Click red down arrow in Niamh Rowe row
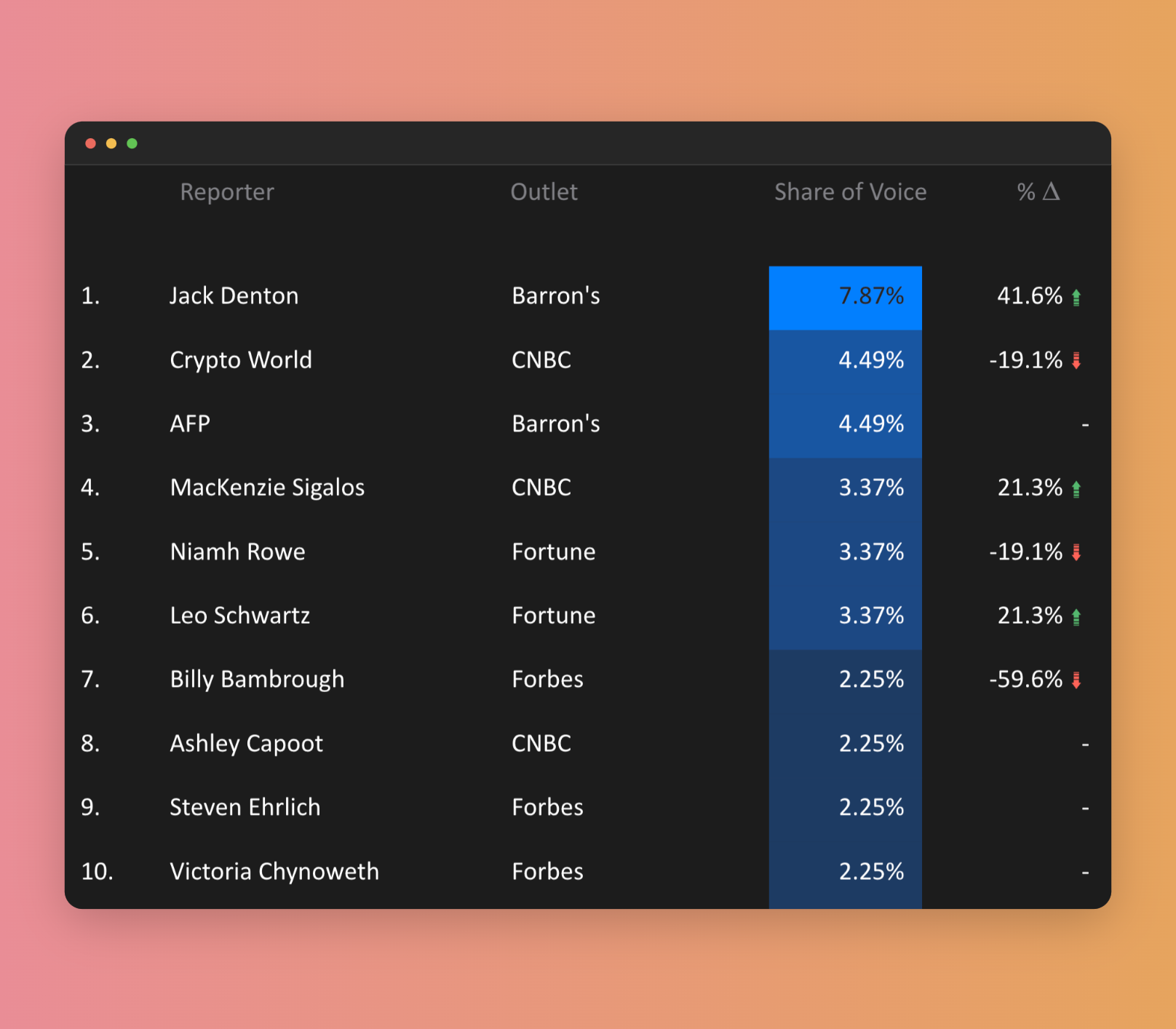Viewport: 1176px width, 1029px height. [1076, 552]
